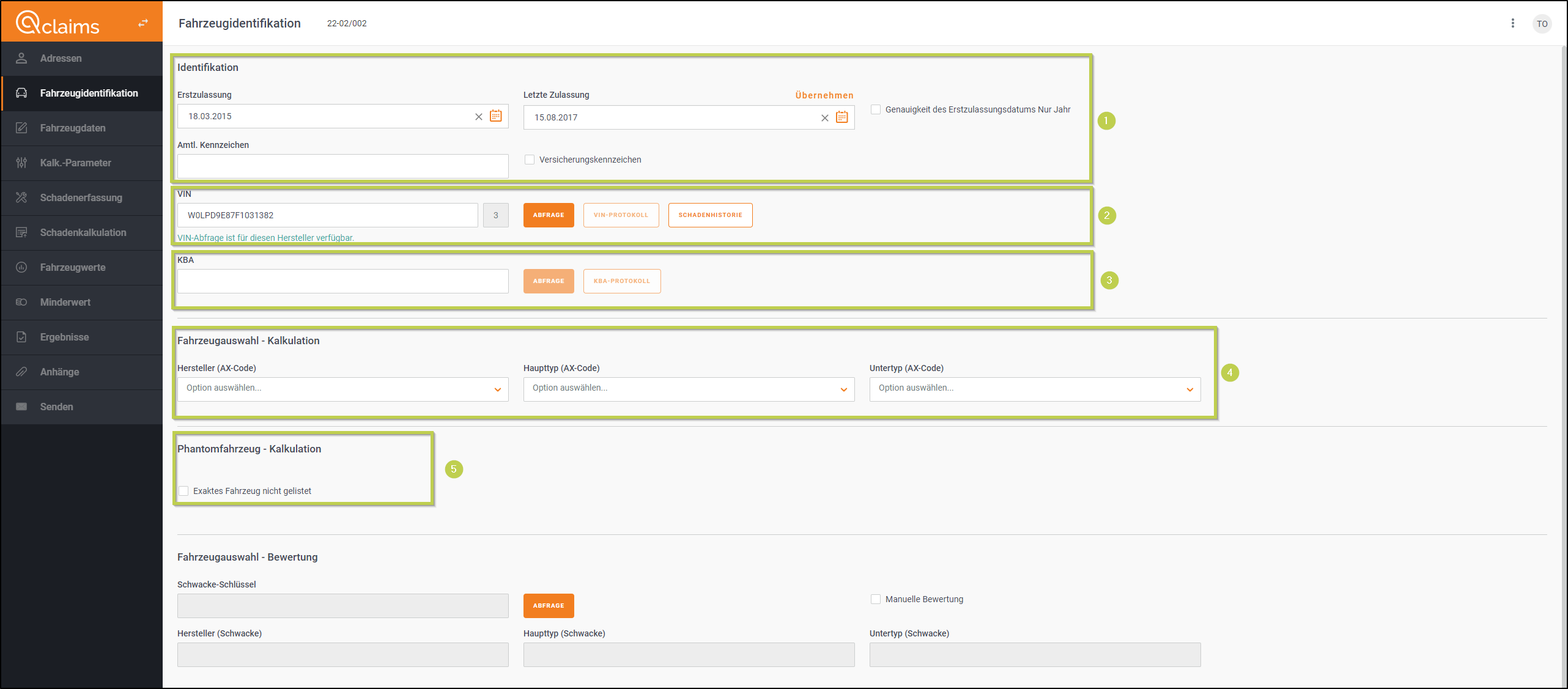
Task: Click the Übernehmen link
Action: (x=824, y=95)
